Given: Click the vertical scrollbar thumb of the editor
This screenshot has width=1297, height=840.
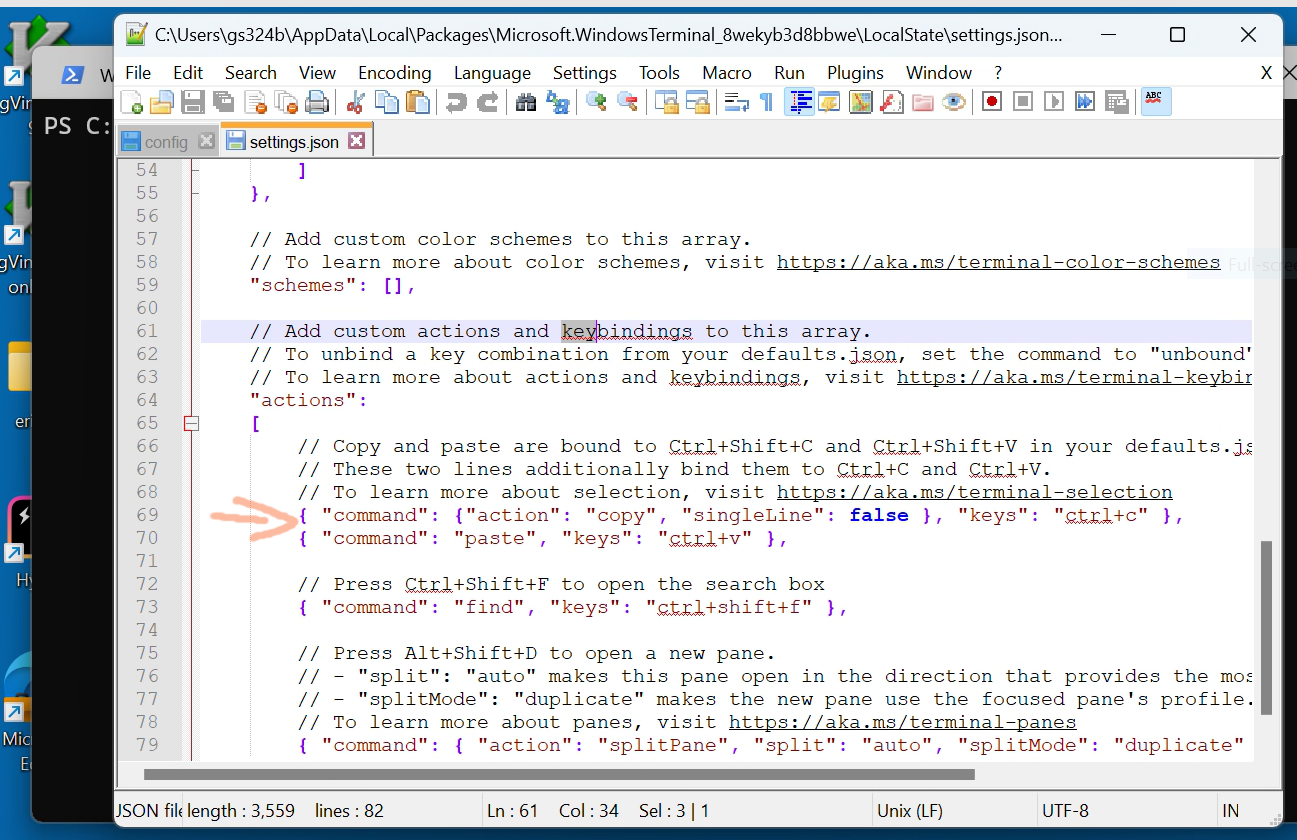Looking at the screenshot, I should (1265, 628).
